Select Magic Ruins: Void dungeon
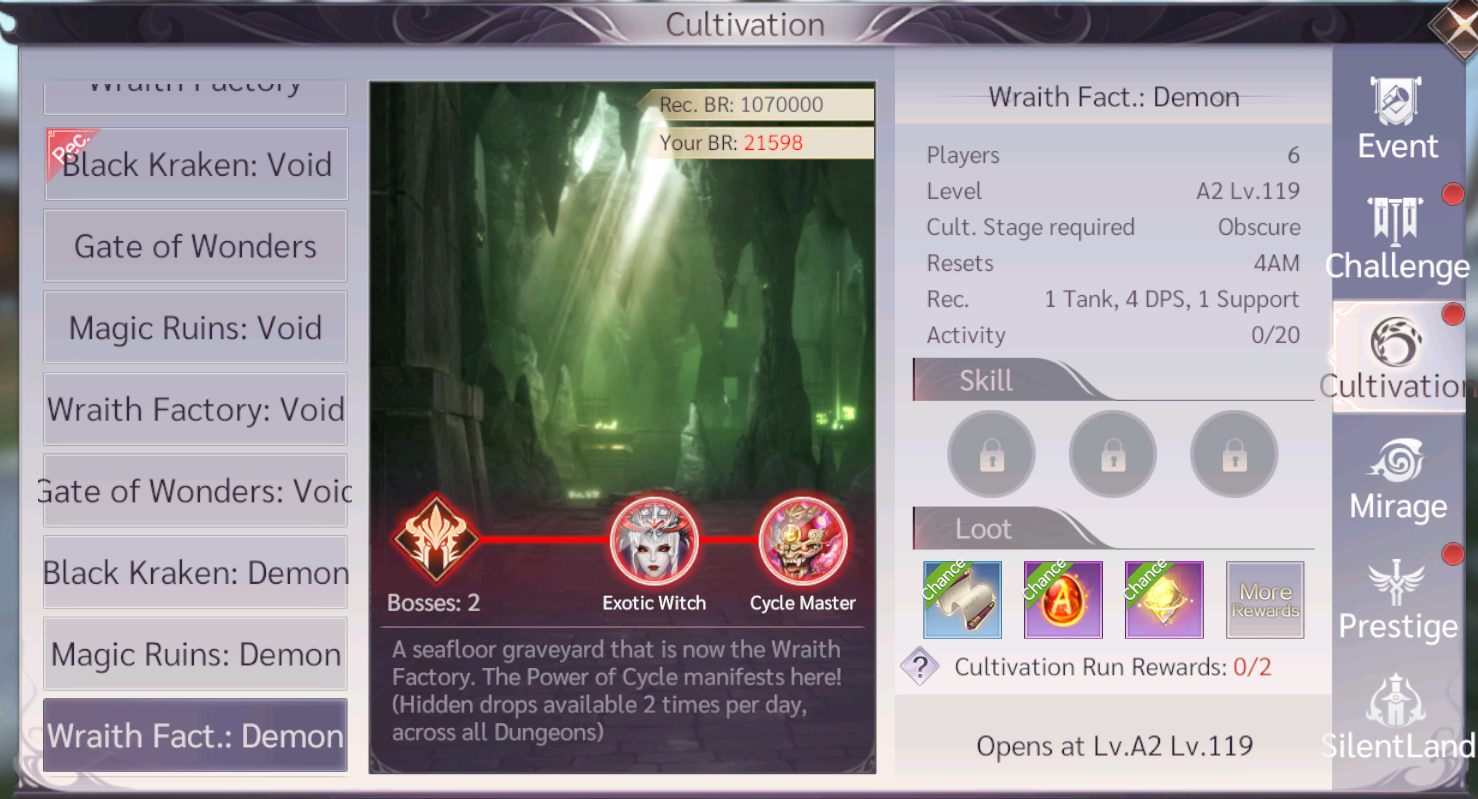This screenshot has height=799, width=1478. [195, 327]
